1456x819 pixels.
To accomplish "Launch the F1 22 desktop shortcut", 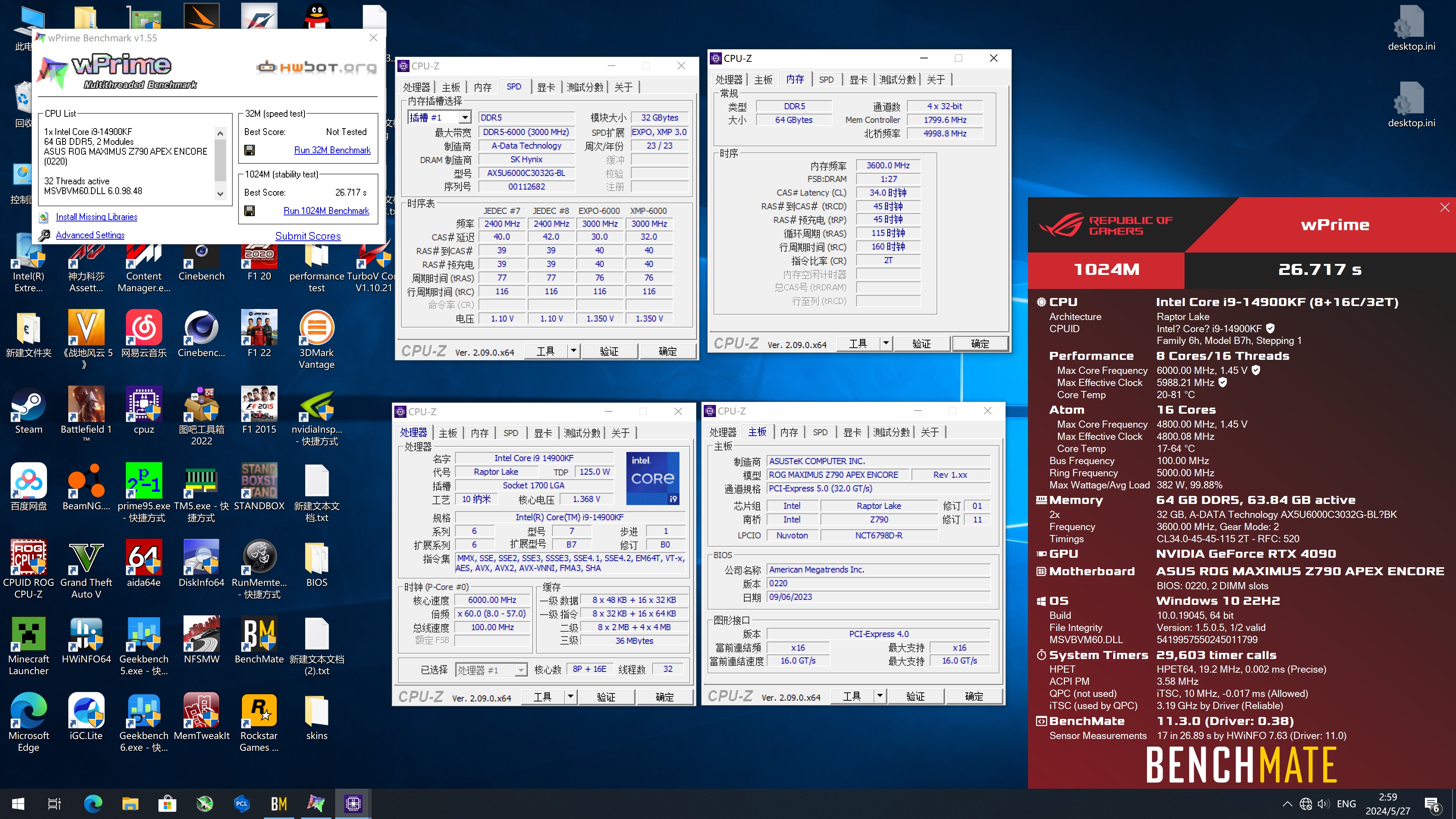I will 259,334.
